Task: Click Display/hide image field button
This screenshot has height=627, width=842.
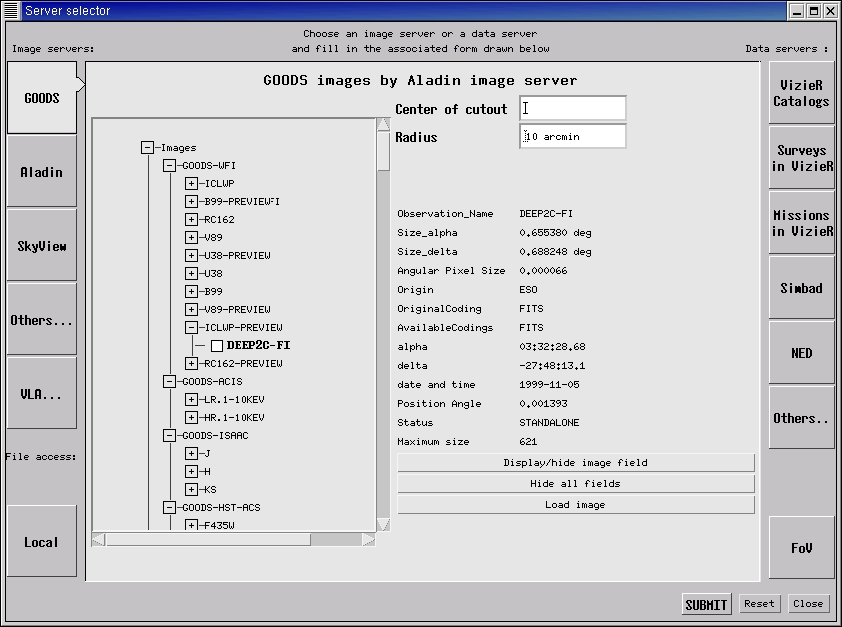Action: point(576,463)
